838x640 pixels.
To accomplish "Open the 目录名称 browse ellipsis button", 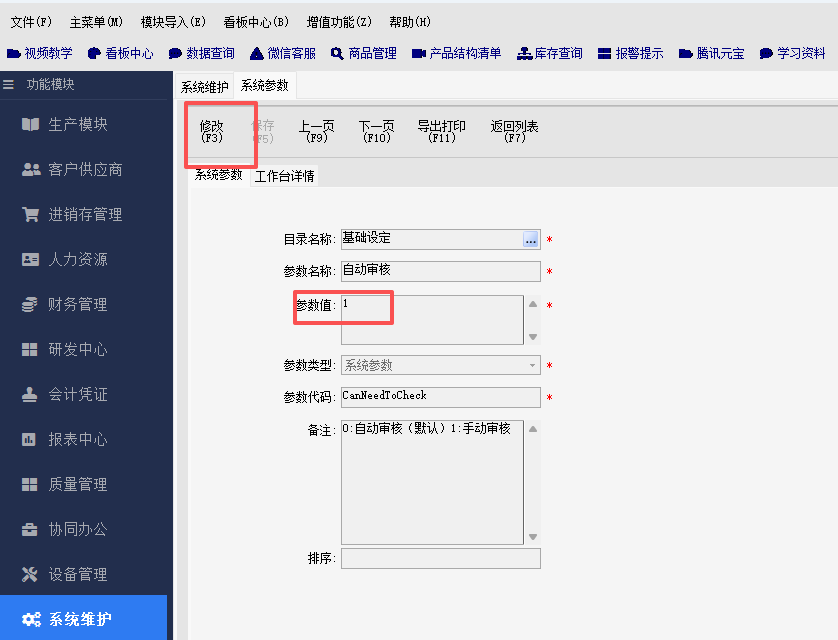I will 531,239.
